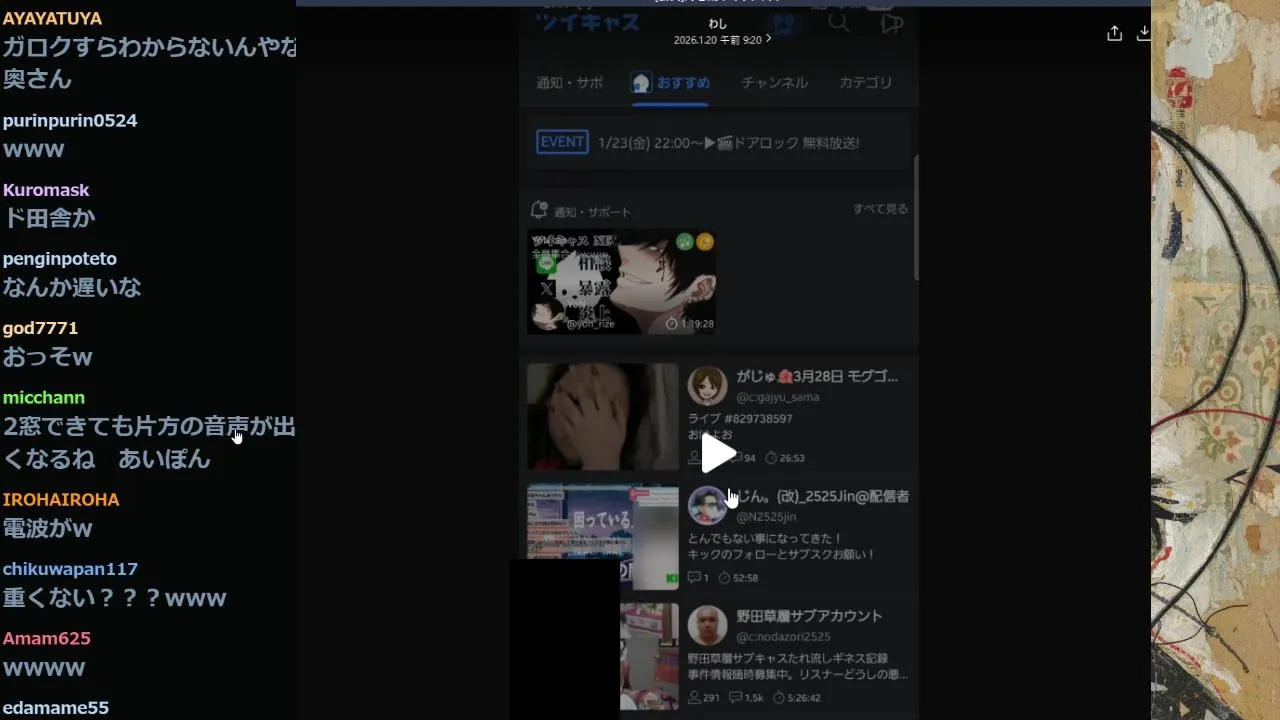The image size is (1280, 720).
Task: Click the download icon at top right
Action: pyautogui.click(x=1144, y=33)
